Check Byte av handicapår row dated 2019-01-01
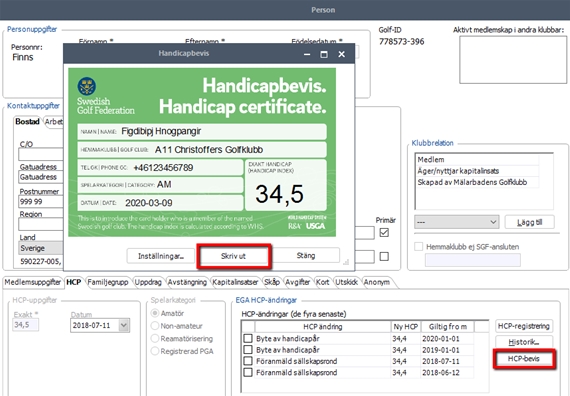Screen dimensions: 570x396 click(248, 350)
